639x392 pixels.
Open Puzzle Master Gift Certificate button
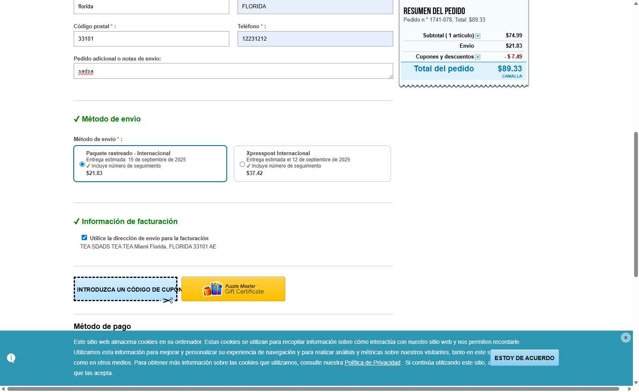(233, 289)
